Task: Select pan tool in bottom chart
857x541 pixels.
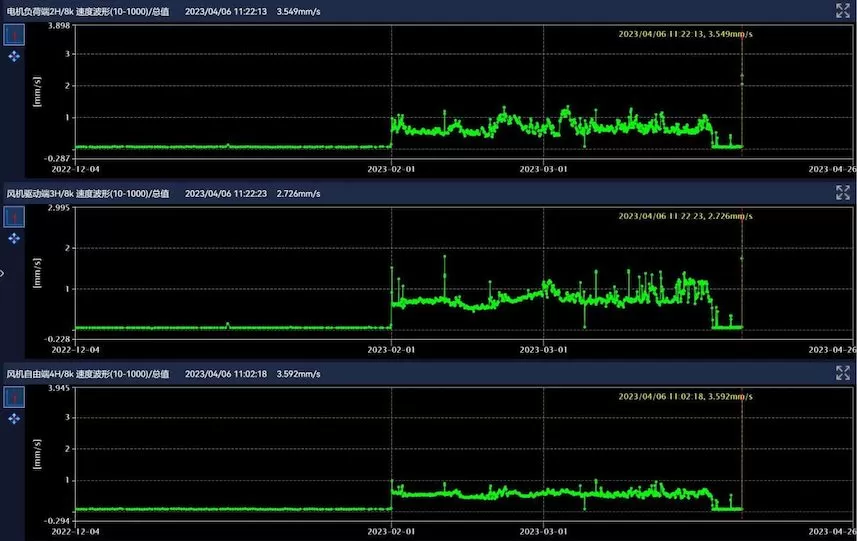Action: pos(14,420)
